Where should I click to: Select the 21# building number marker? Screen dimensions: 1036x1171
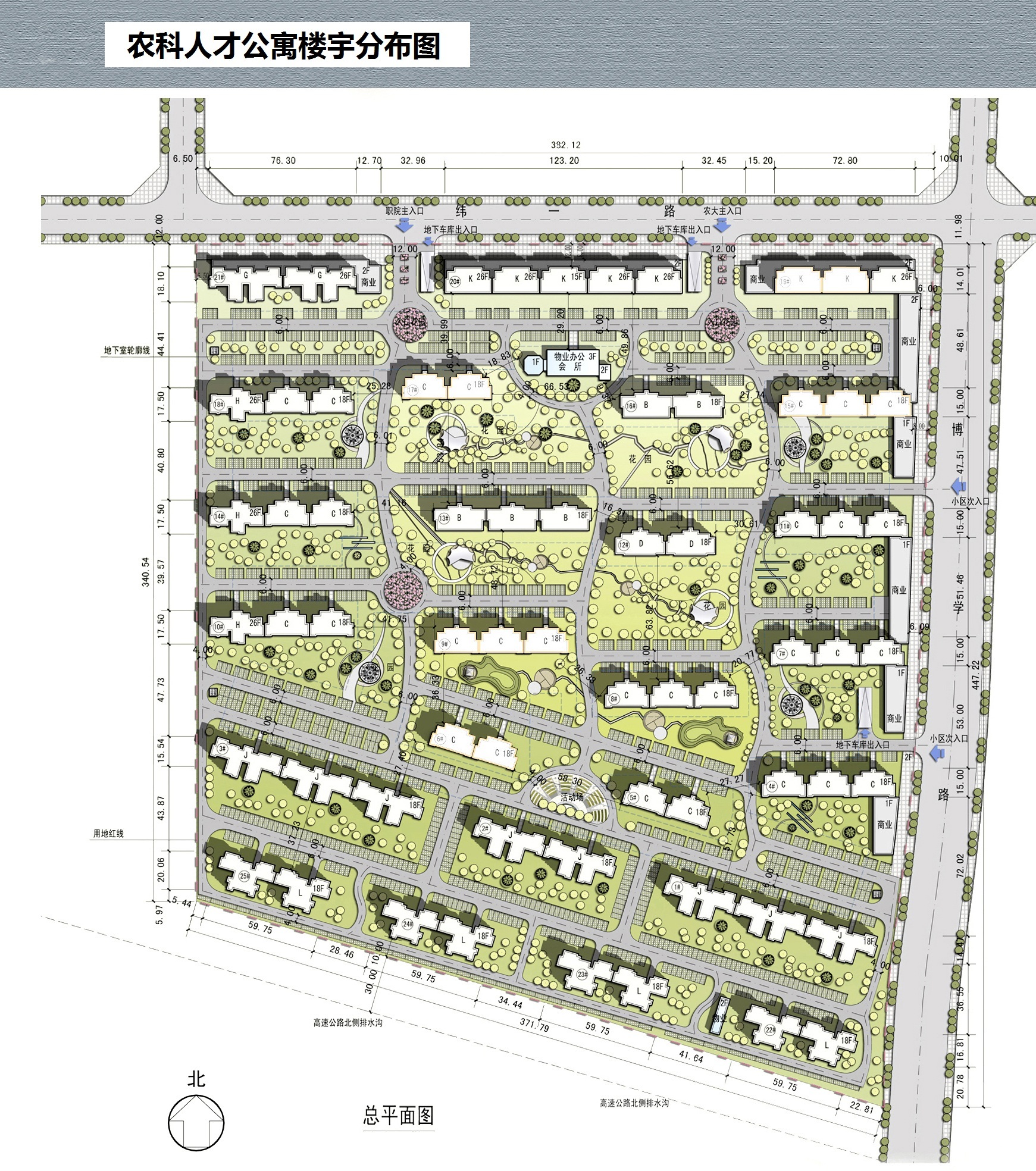pyautogui.click(x=220, y=277)
